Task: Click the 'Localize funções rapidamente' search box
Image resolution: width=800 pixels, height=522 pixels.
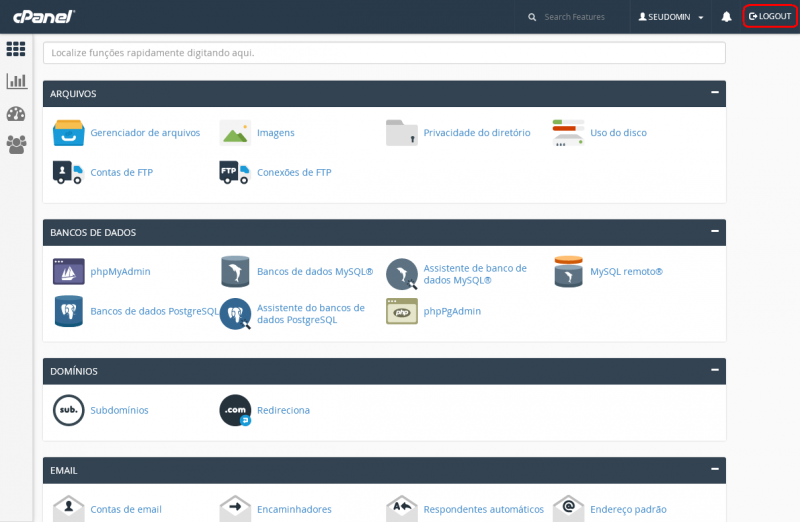Action: click(384, 53)
